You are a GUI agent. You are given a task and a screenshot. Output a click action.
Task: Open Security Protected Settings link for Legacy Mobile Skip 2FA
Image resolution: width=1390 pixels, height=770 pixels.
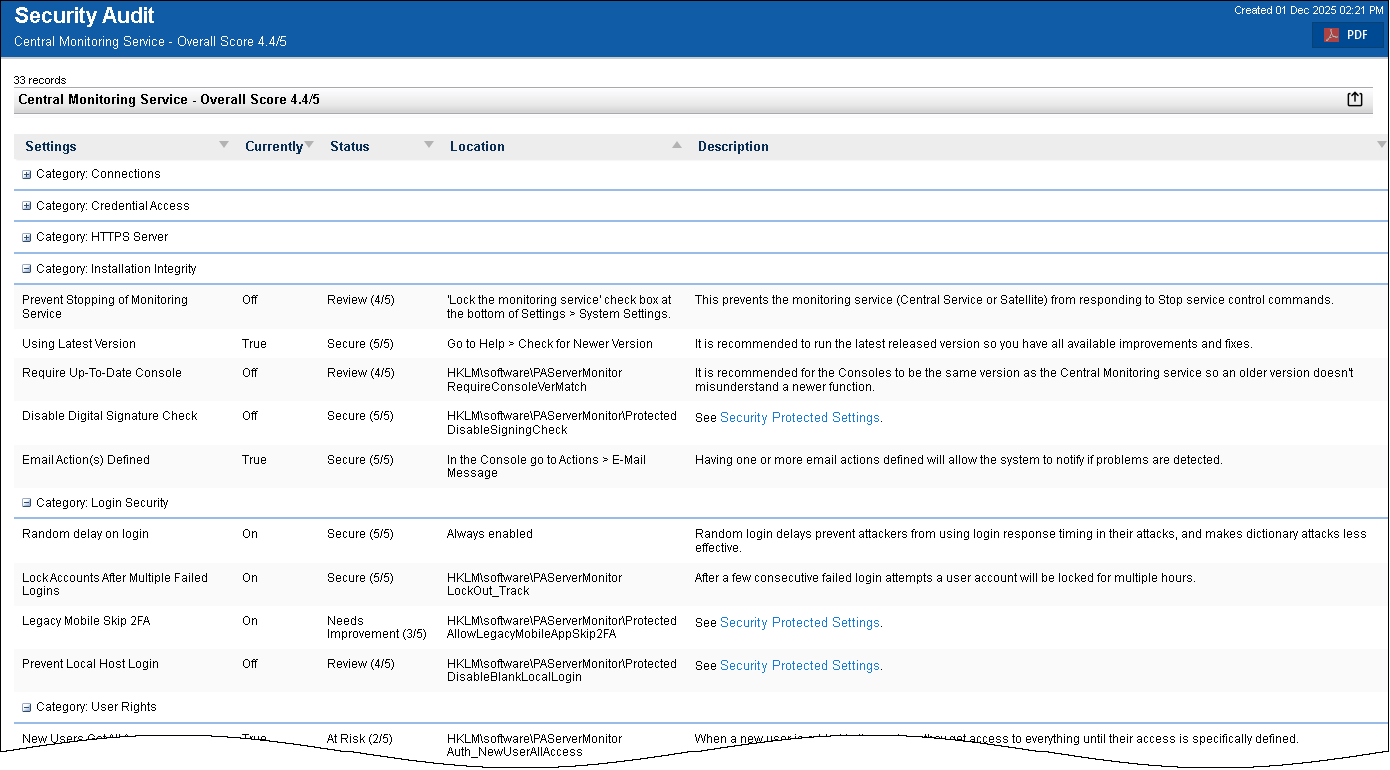coord(799,623)
